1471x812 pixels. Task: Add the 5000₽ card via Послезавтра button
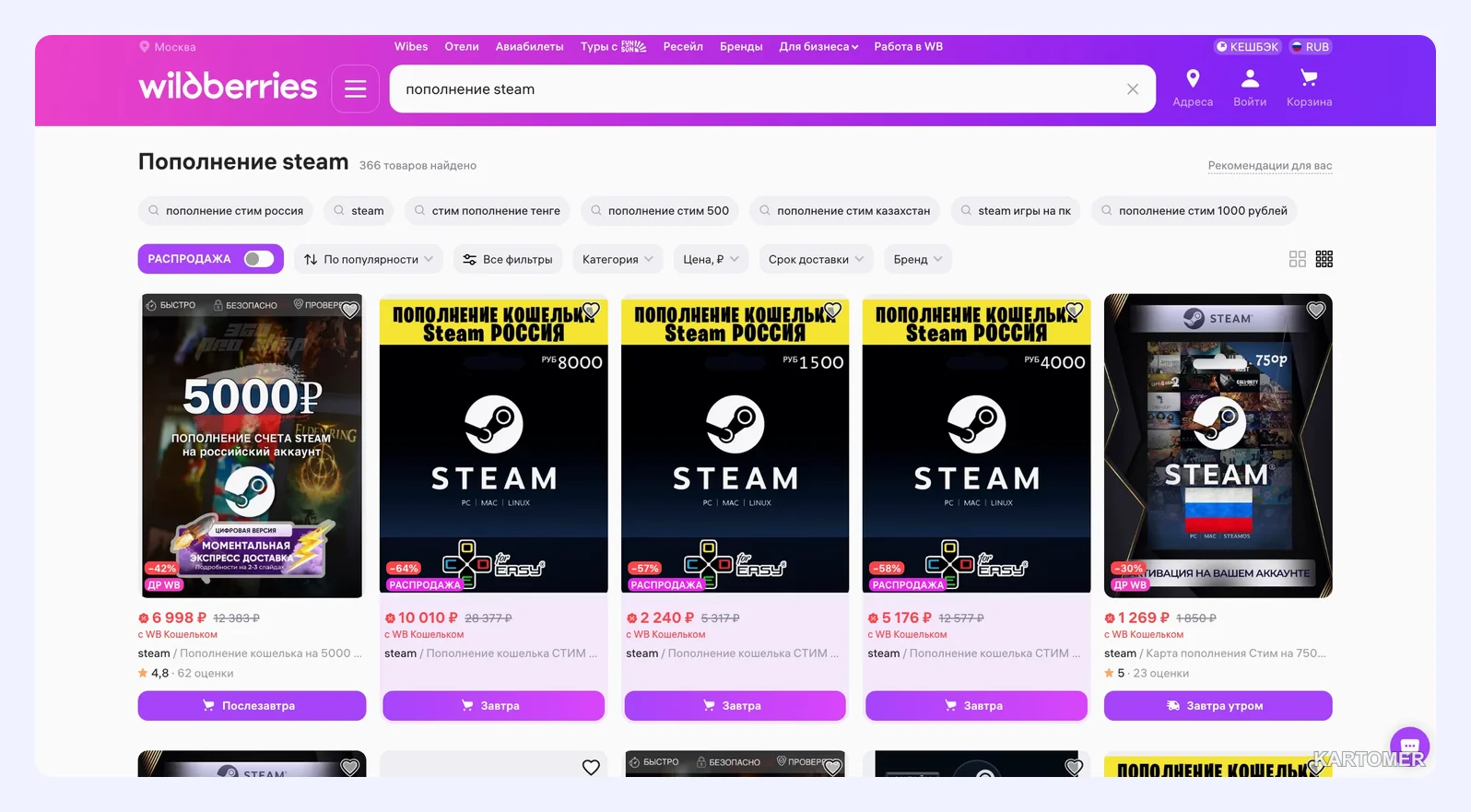(x=252, y=706)
